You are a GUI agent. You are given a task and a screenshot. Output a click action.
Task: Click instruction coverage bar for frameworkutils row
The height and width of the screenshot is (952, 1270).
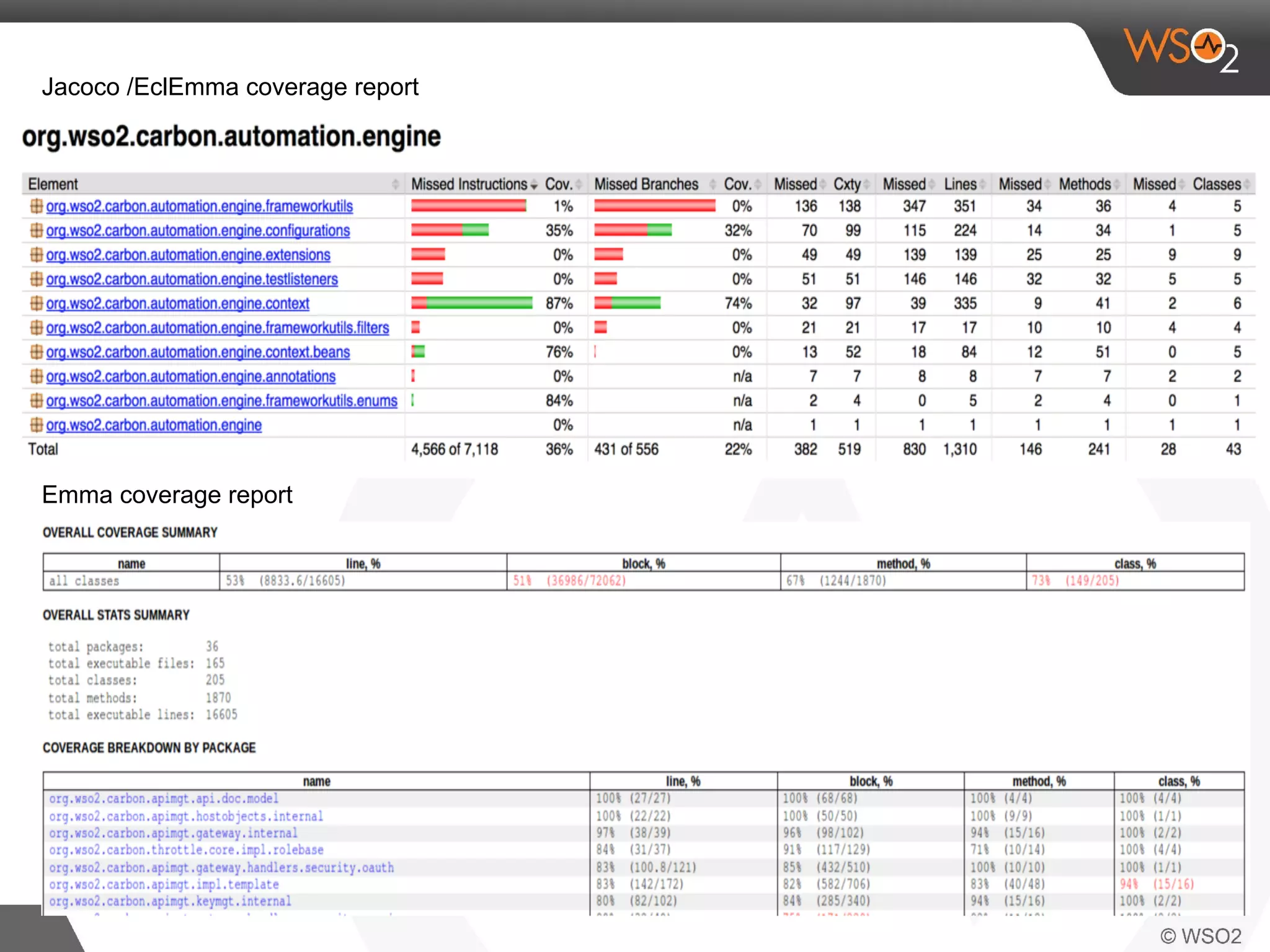pos(469,206)
